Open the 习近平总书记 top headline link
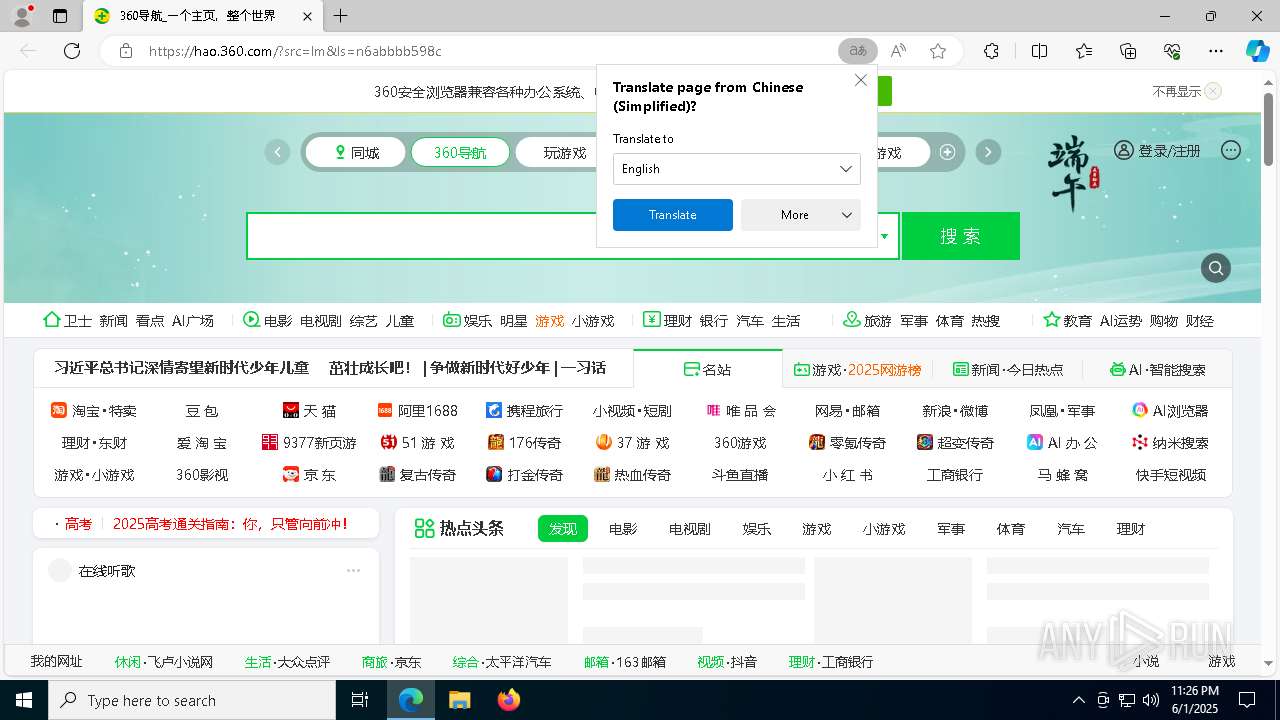This screenshot has height=720, width=1280. point(182,368)
